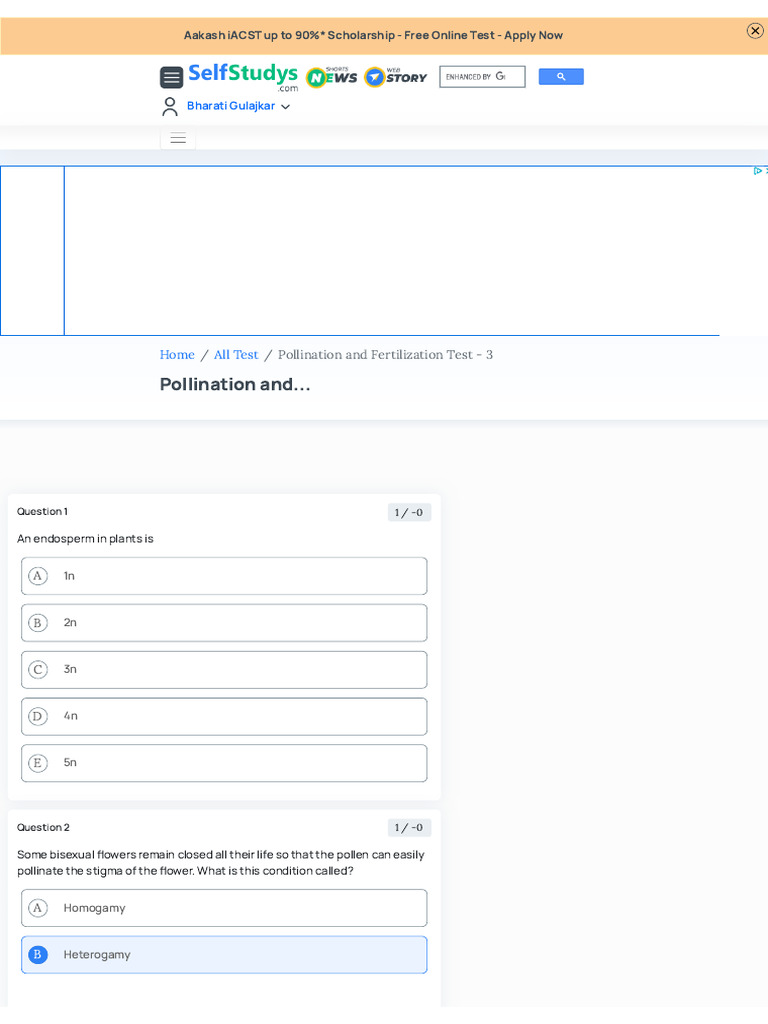
Task: Close the Aakash scholarship banner
Action: [755, 31]
